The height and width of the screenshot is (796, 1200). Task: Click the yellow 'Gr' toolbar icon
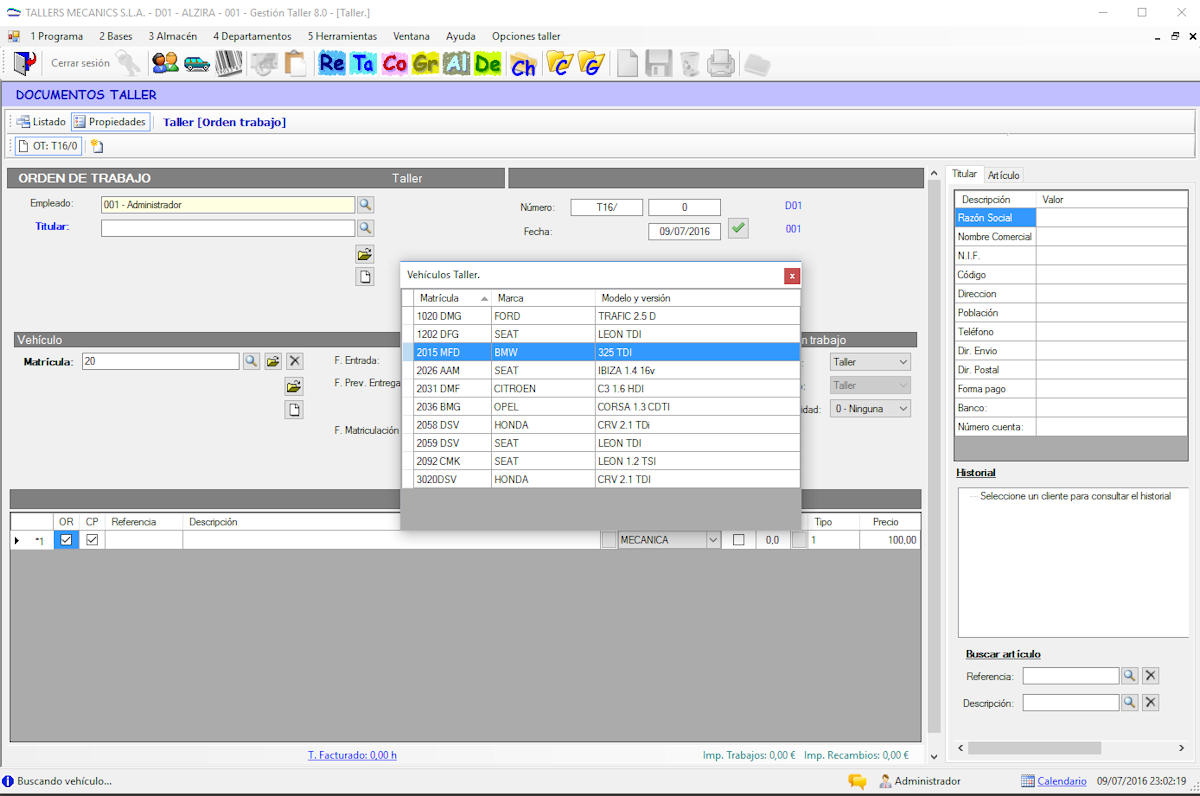[x=426, y=63]
